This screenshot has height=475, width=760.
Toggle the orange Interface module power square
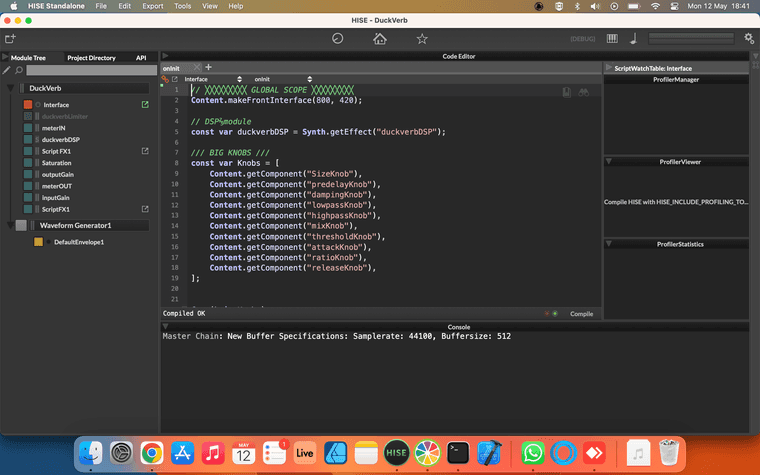[x=28, y=104]
